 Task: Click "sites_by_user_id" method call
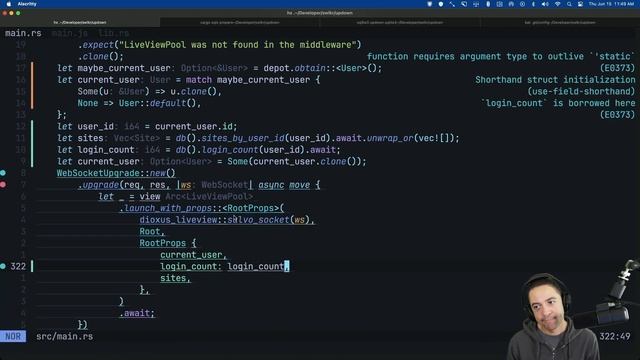click(243, 138)
